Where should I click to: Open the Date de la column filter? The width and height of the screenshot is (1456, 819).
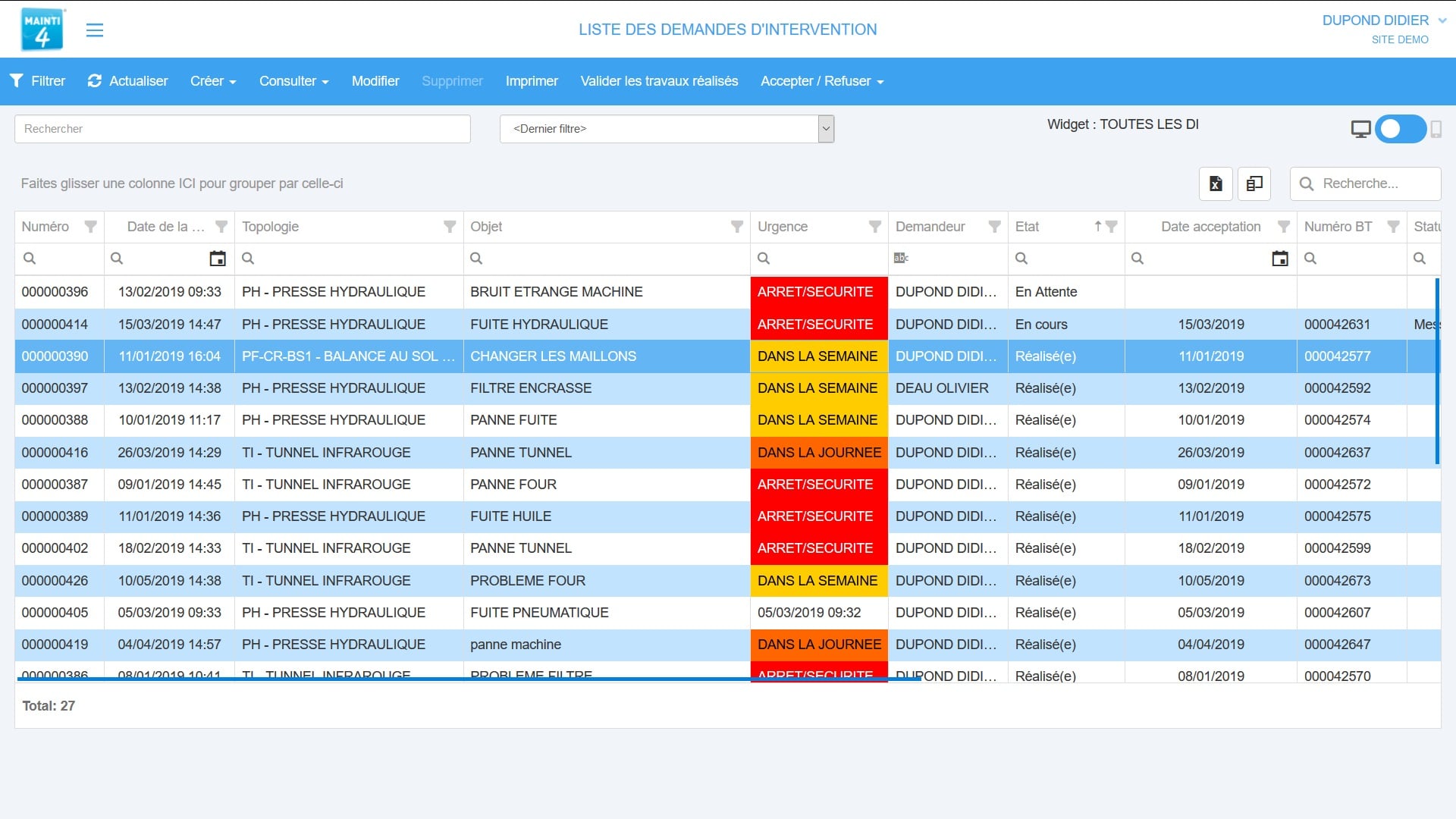221,227
